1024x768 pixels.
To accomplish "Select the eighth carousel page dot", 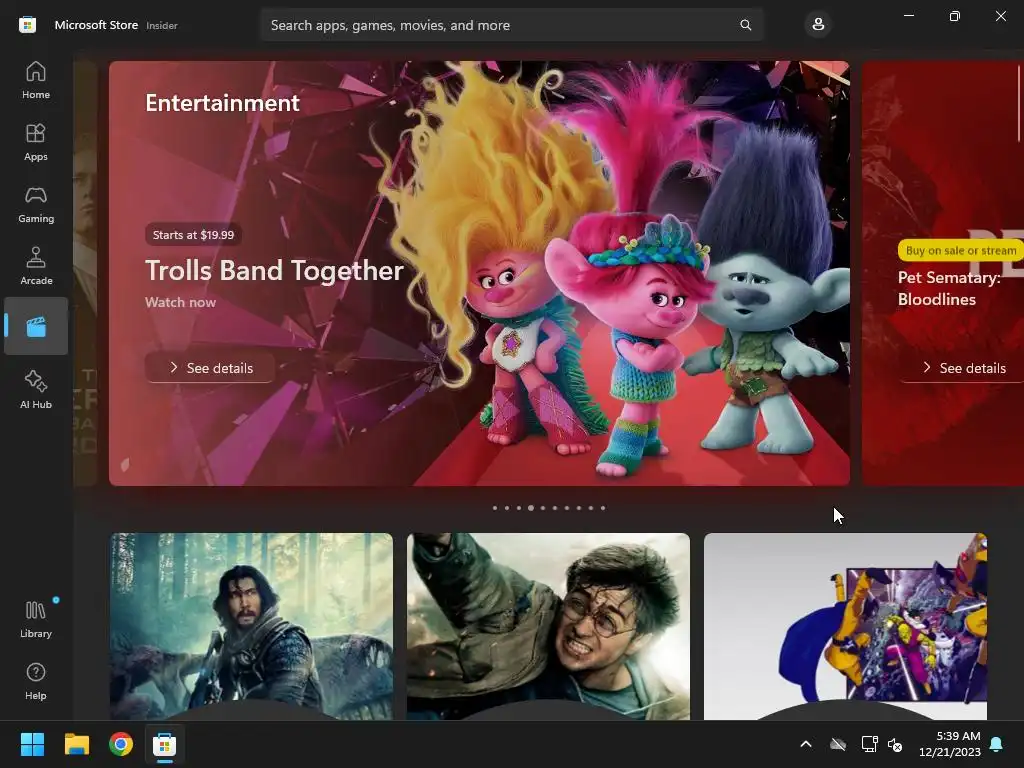I will pyautogui.click(x=579, y=507).
